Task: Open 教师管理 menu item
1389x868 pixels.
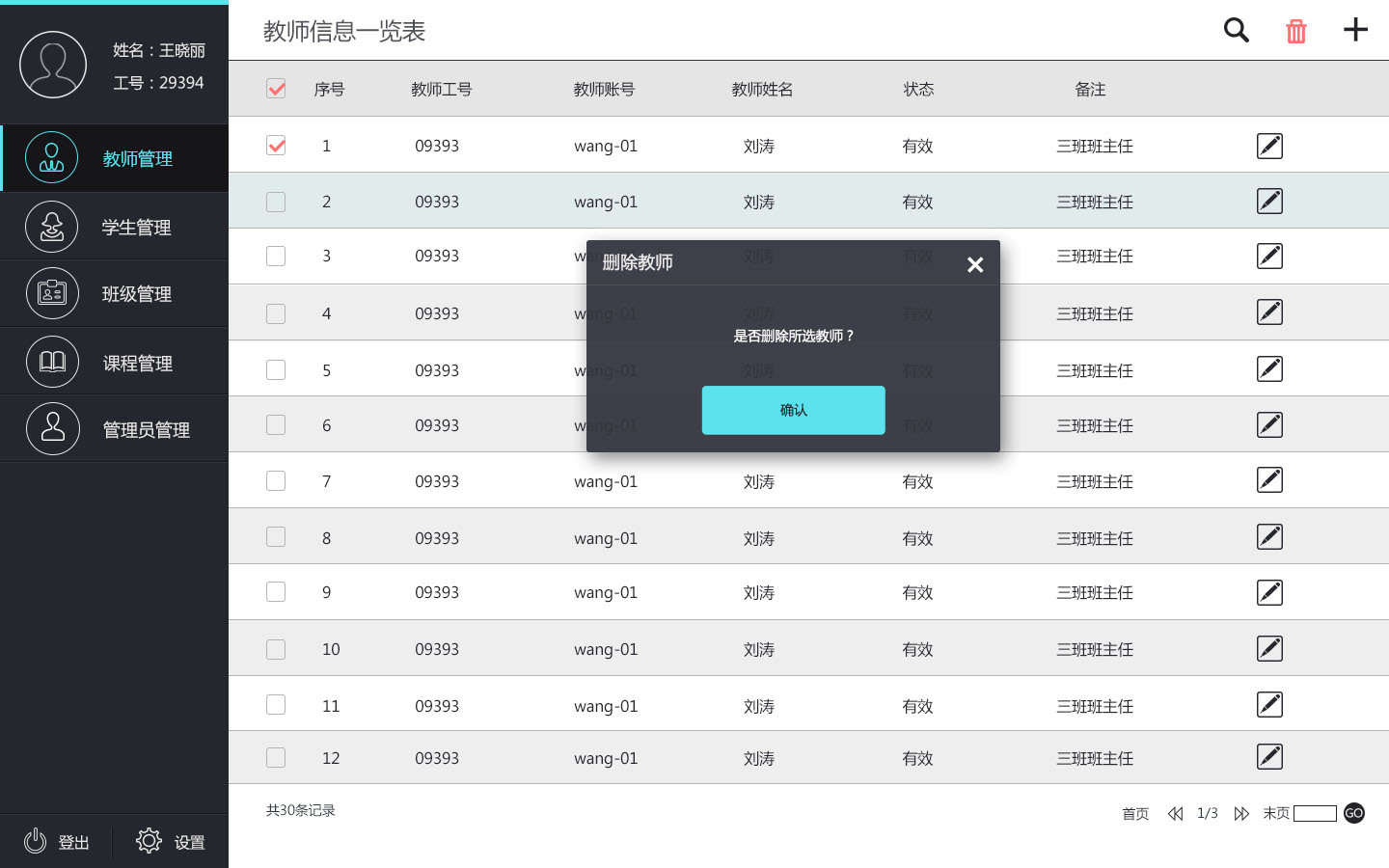Action: 114,158
